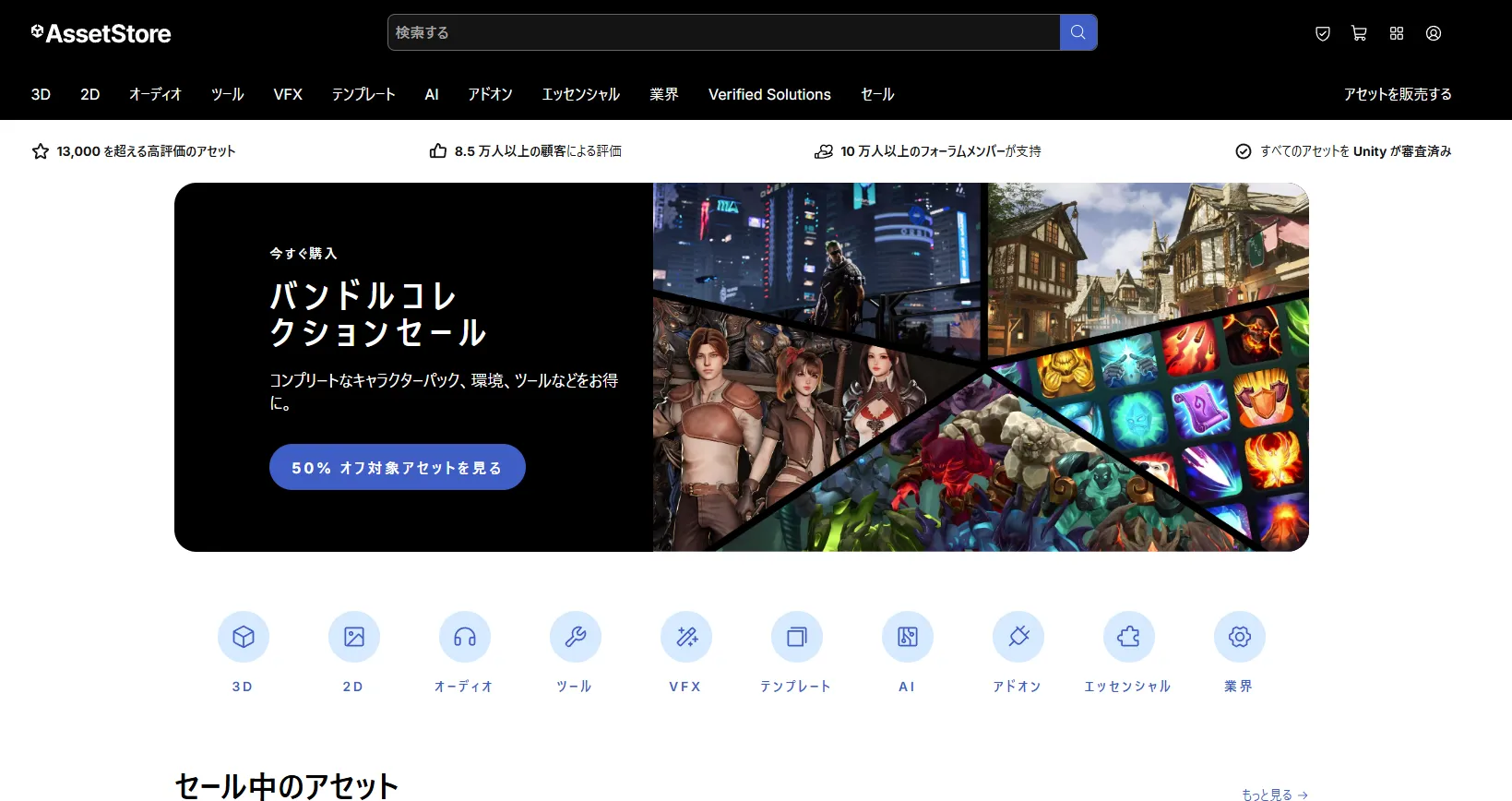Image resolution: width=1512 pixels, height=801 pixels.
Task: Click the blue search magnifier button
Action: [1077, 32]
